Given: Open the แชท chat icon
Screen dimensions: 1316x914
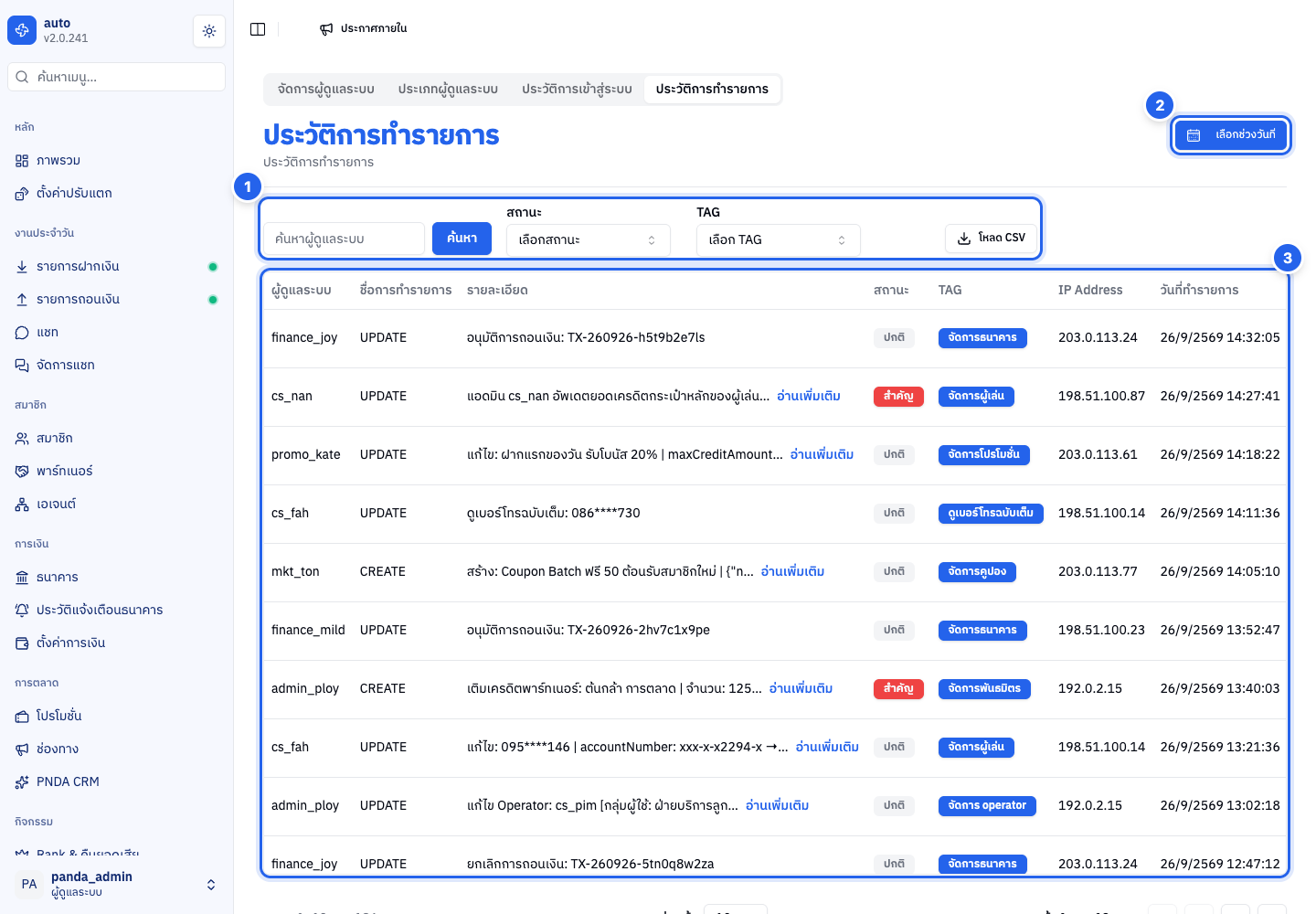Looking at the screenshot, I should (22, 333).
